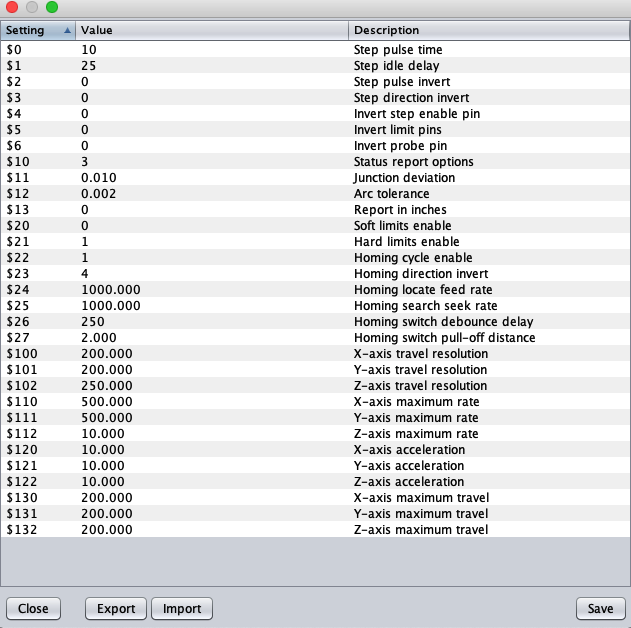The width and height of the screenshot is (631, 628).
Task: Click the Value column header
Action: [x=212, y=30]
